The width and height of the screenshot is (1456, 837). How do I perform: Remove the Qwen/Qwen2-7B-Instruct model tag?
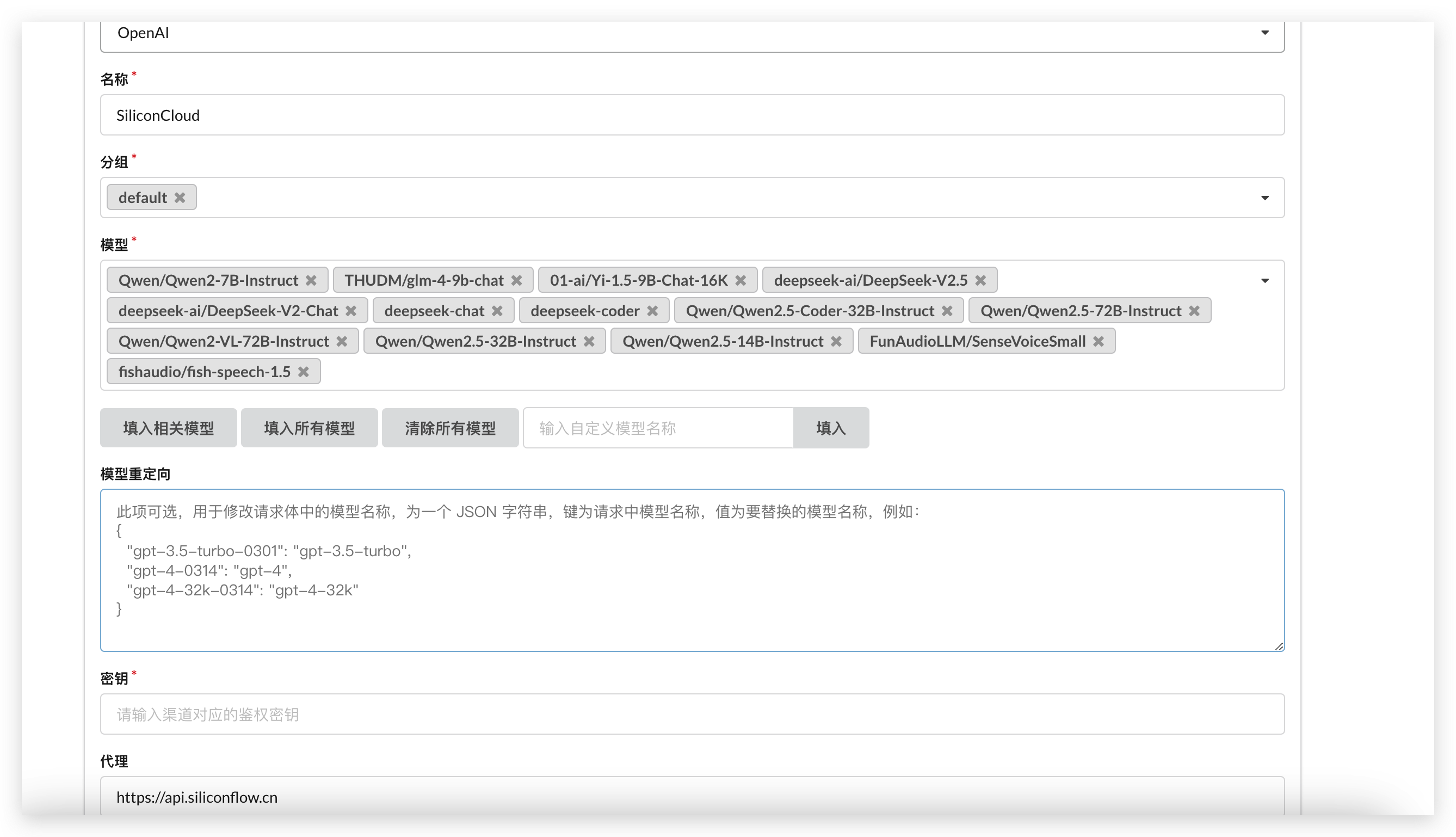[311, 280]
